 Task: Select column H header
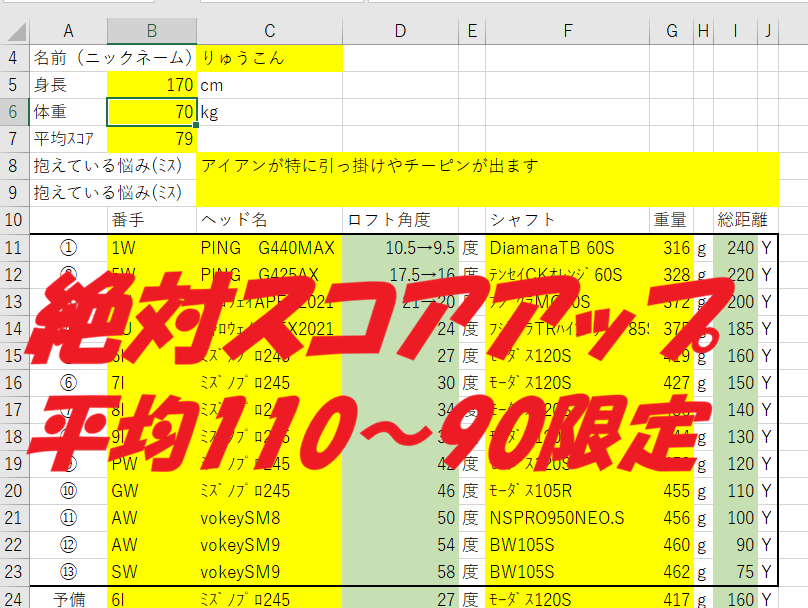[x=703, y=31]
